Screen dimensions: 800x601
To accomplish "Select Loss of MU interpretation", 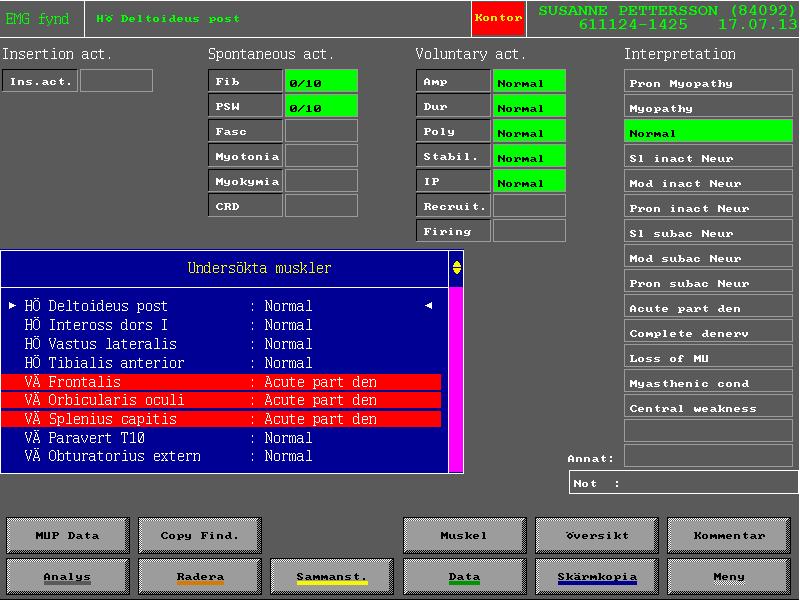I will (x=708, y=356).
